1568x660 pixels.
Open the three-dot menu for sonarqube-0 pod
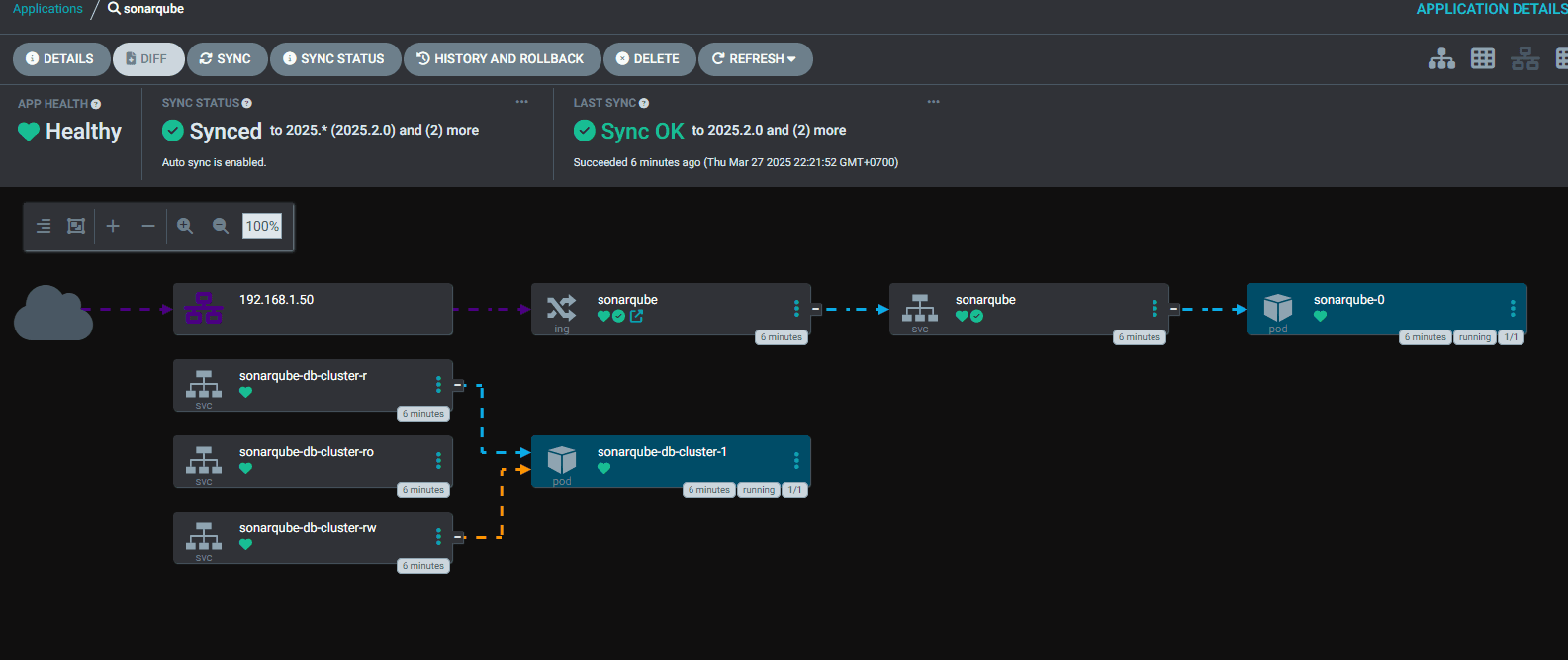click(x=1512, y=308)
